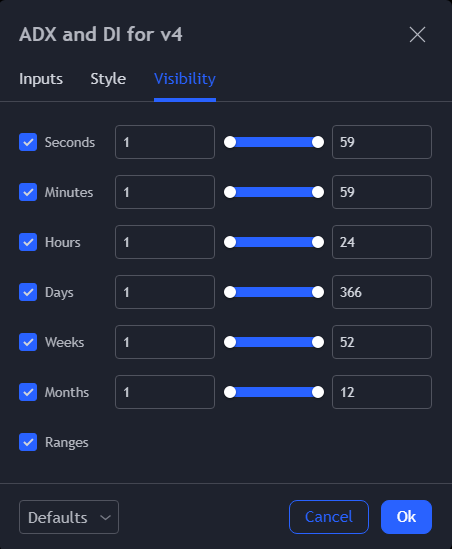452x549 pixels.
Task: Switch to the Style tab
Action: click(108, 79)
